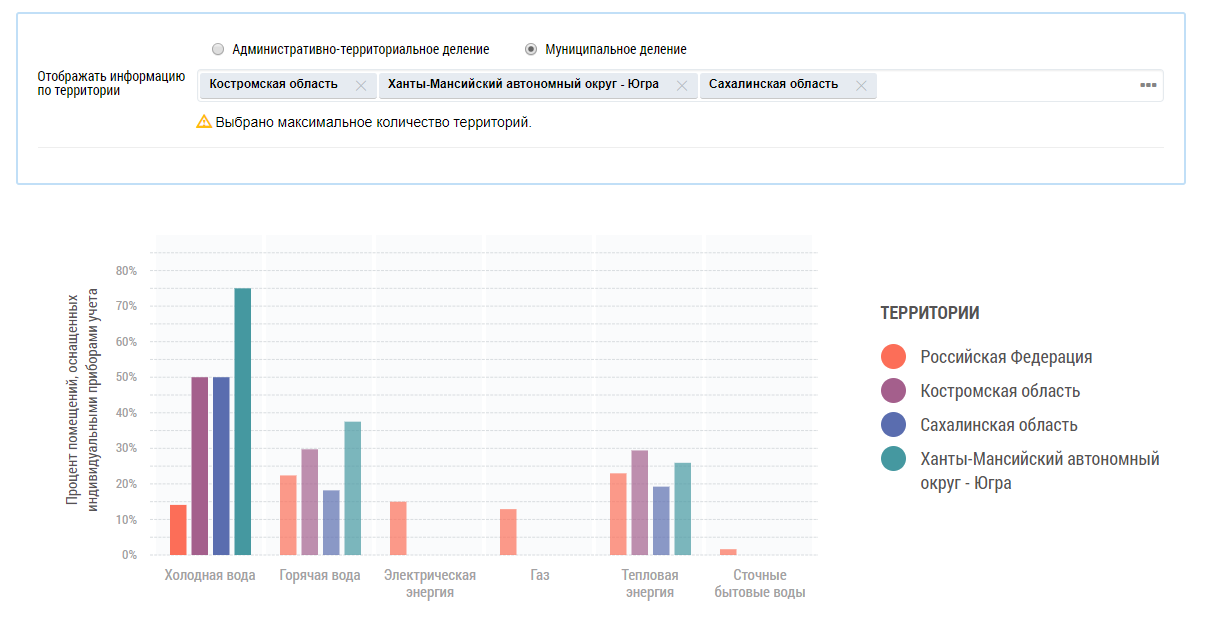This screenshot has width=1209, height=618.
Task: Remove the Сахалинская область tag
Action: point(861,86)
